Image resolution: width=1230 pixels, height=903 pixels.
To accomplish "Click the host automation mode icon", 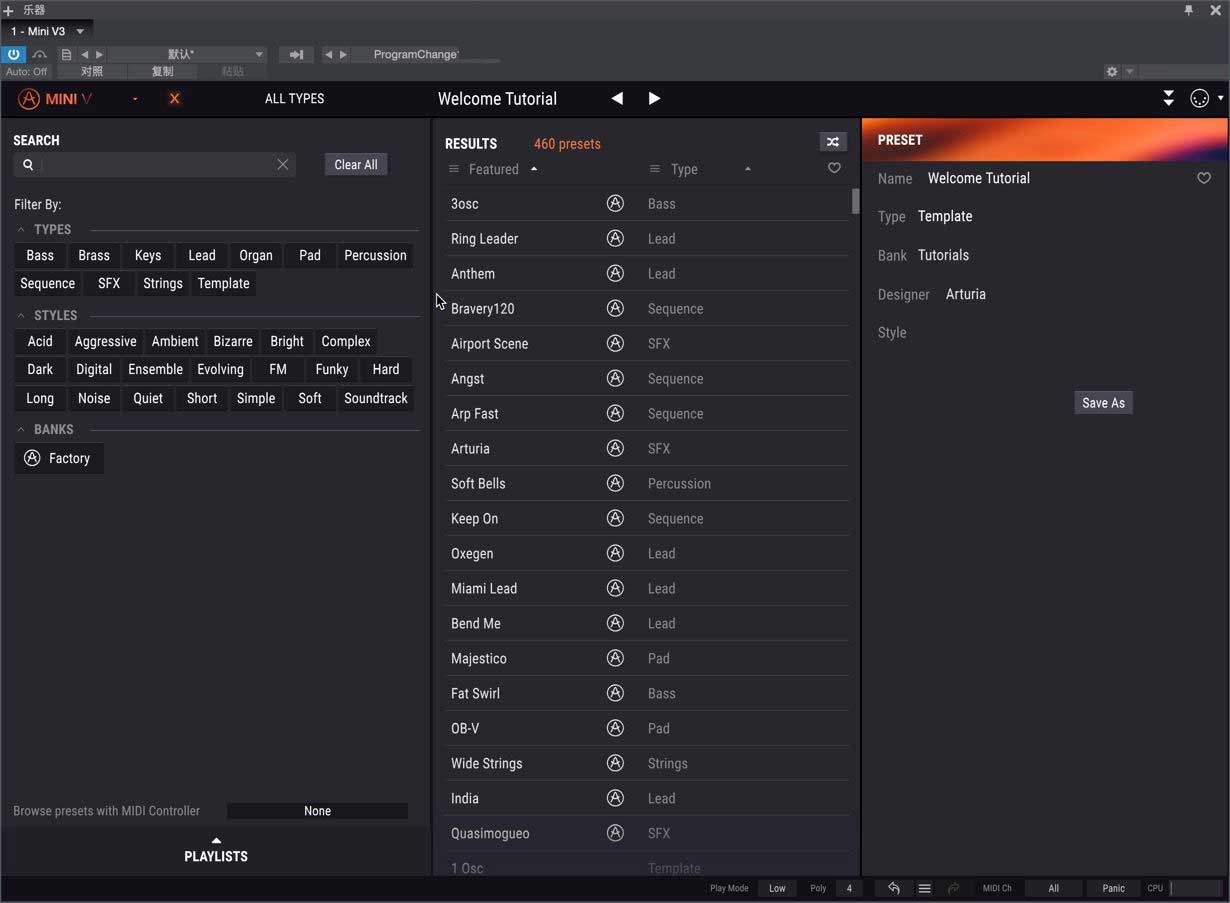I will pyautogui.click(x=39, y=55).
